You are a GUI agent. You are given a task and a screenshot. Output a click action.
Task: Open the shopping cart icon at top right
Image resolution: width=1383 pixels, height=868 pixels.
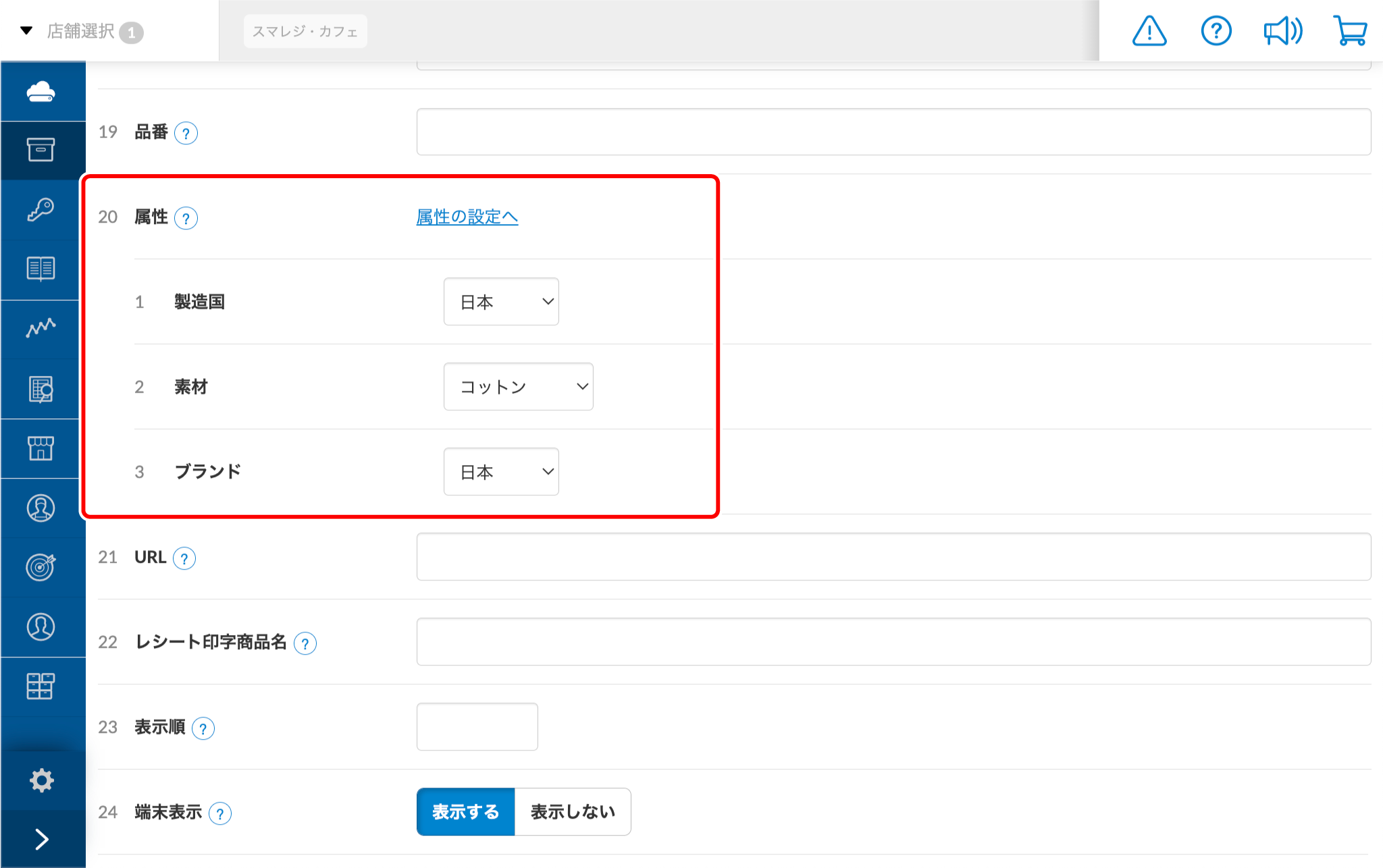[x=1349, y=30]
